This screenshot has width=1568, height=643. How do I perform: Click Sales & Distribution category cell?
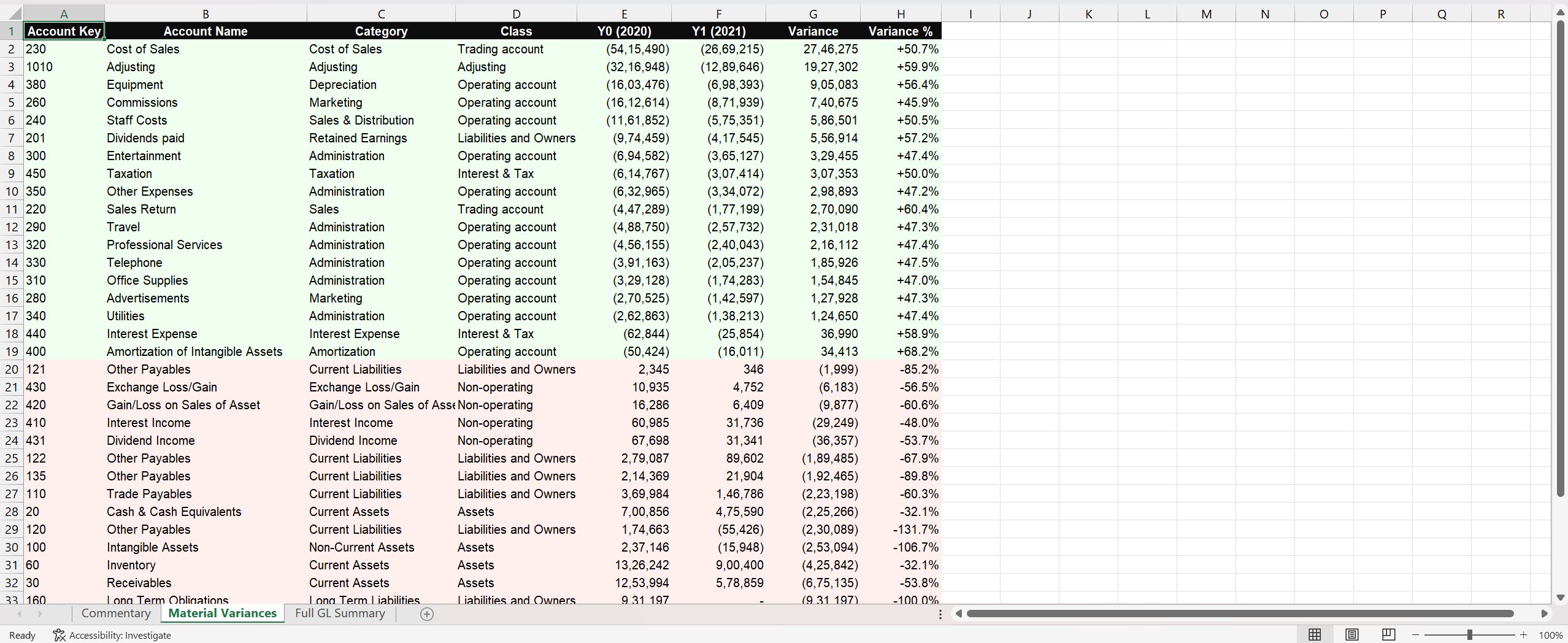381,120
